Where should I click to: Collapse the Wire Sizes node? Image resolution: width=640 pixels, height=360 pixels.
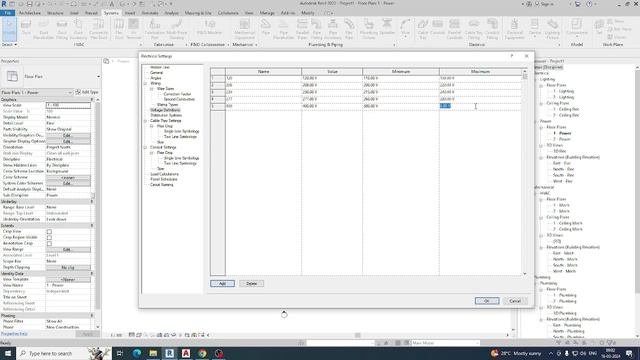(151, 89)
